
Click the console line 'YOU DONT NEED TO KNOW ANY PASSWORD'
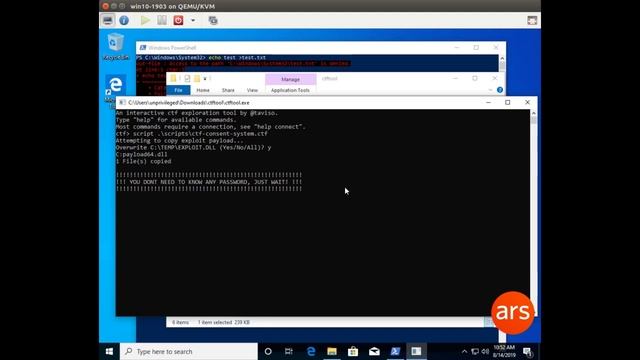pos(209,182)
